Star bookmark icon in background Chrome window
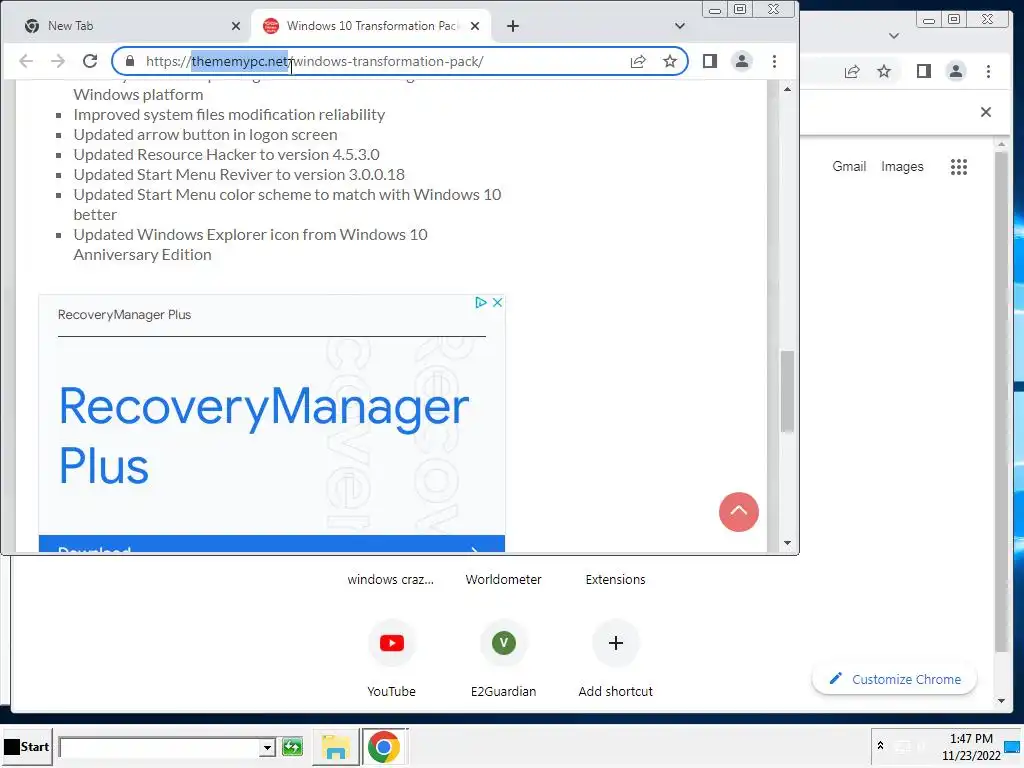Image resolution: width=1024 pixels, height=768 pixels. tap(884, 71)
